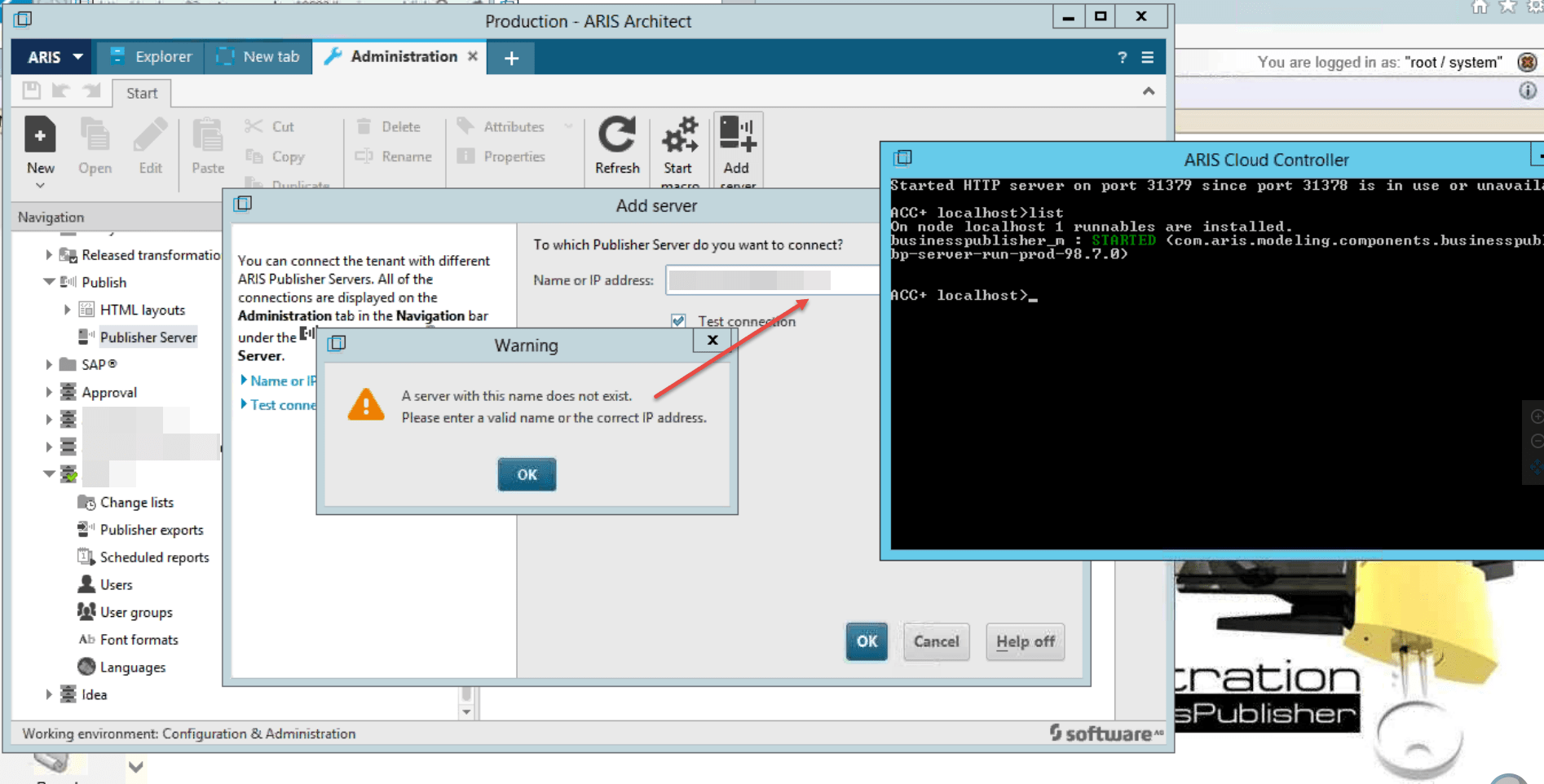Click the Edit pencil icon
The height and width of the screenshot is (784, 1544).
pyautogui.click(x=150, y=134)
